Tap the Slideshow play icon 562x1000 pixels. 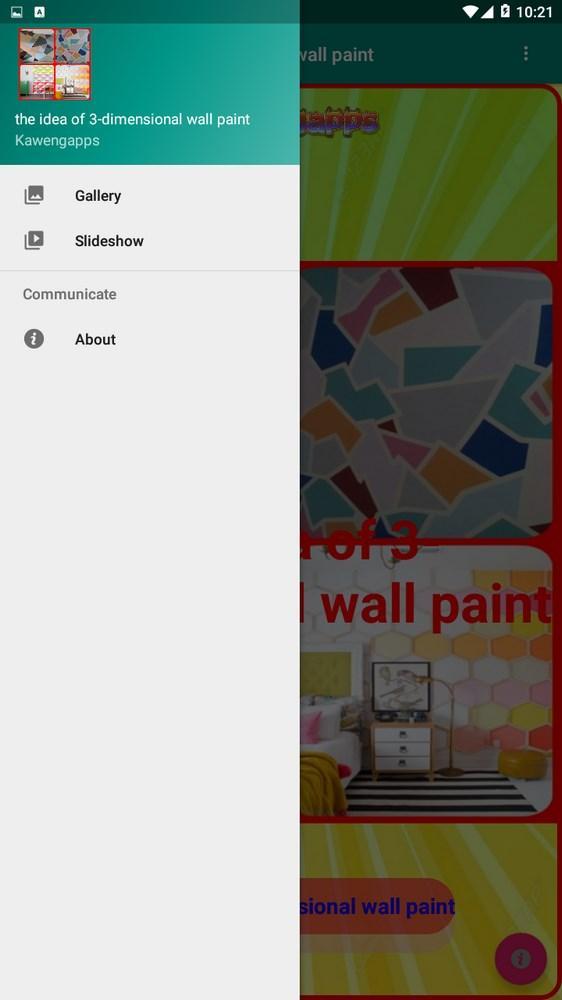click(x=34, y=240)
